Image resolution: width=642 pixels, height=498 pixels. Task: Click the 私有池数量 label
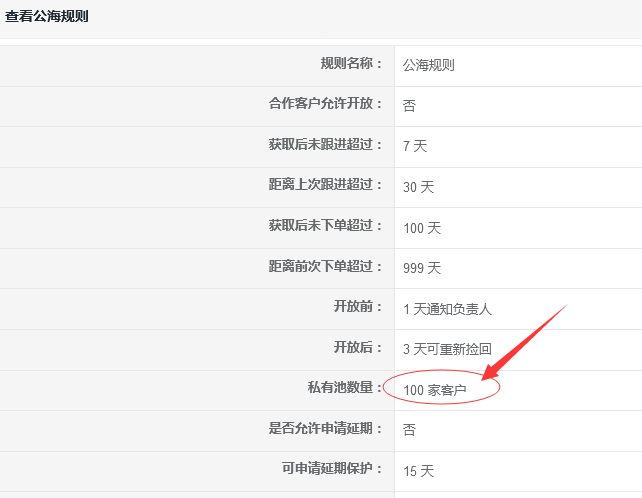(345, 388)
